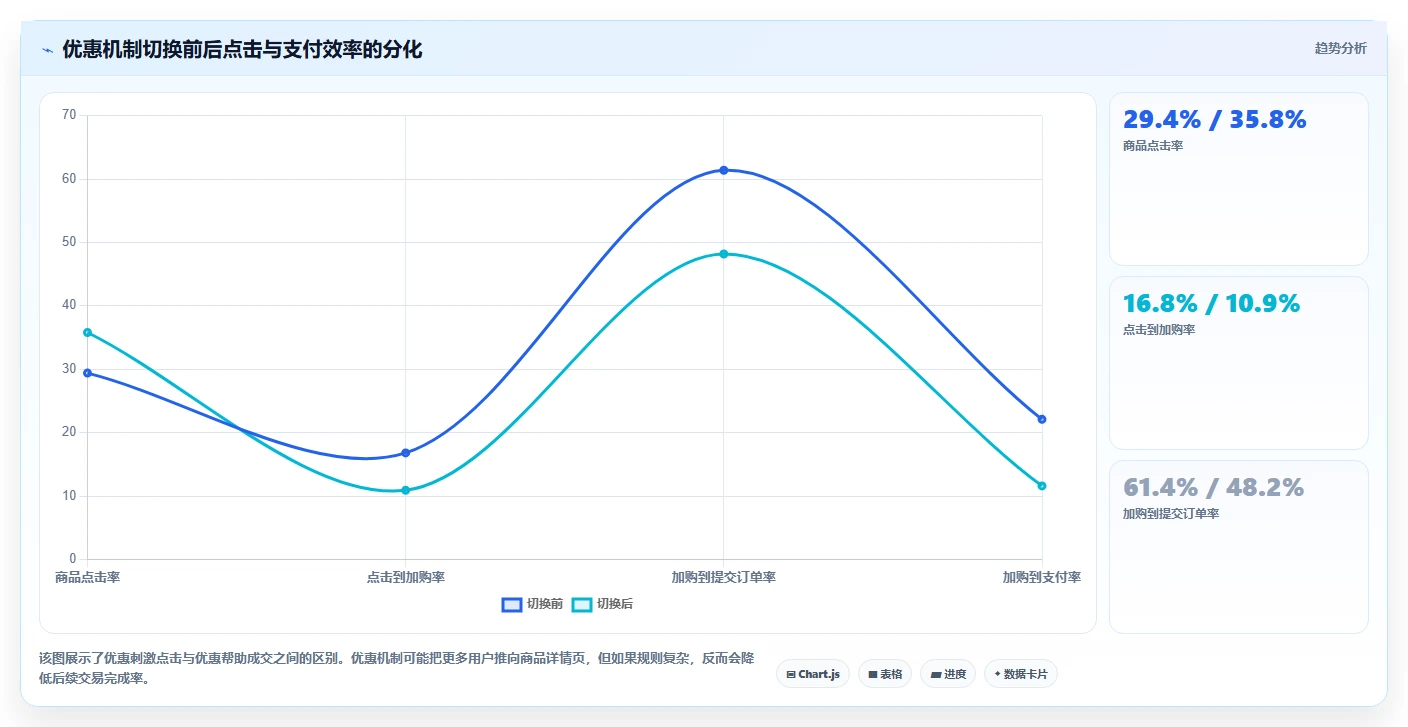Click the 进度 tag chip
The image size is (1408, 727).
(x=947, y=674)
